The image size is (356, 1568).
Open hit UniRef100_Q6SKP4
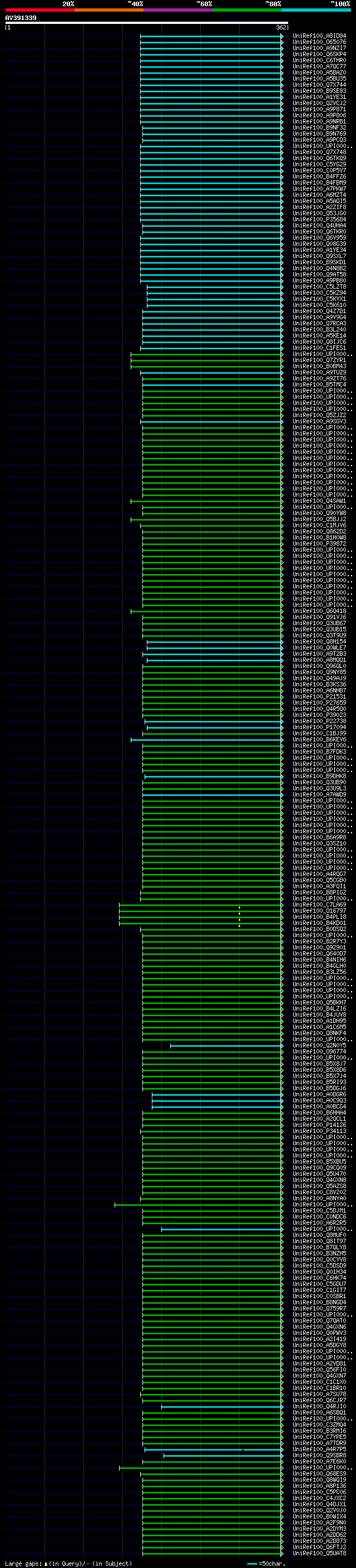point(319,54)
